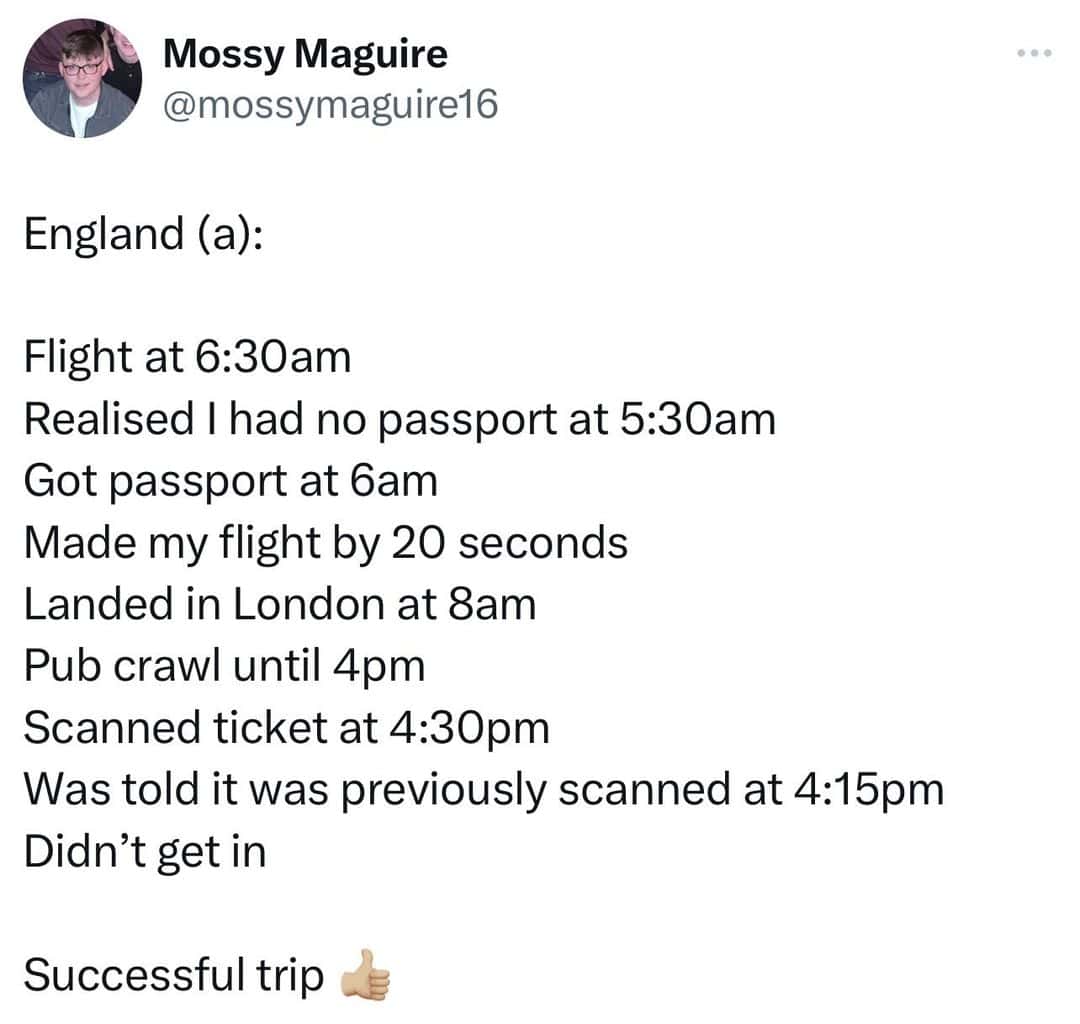Open the @mossymaguire16 handle link
This screenshot has height=1024, width=1080.
[x=329, y=104]
